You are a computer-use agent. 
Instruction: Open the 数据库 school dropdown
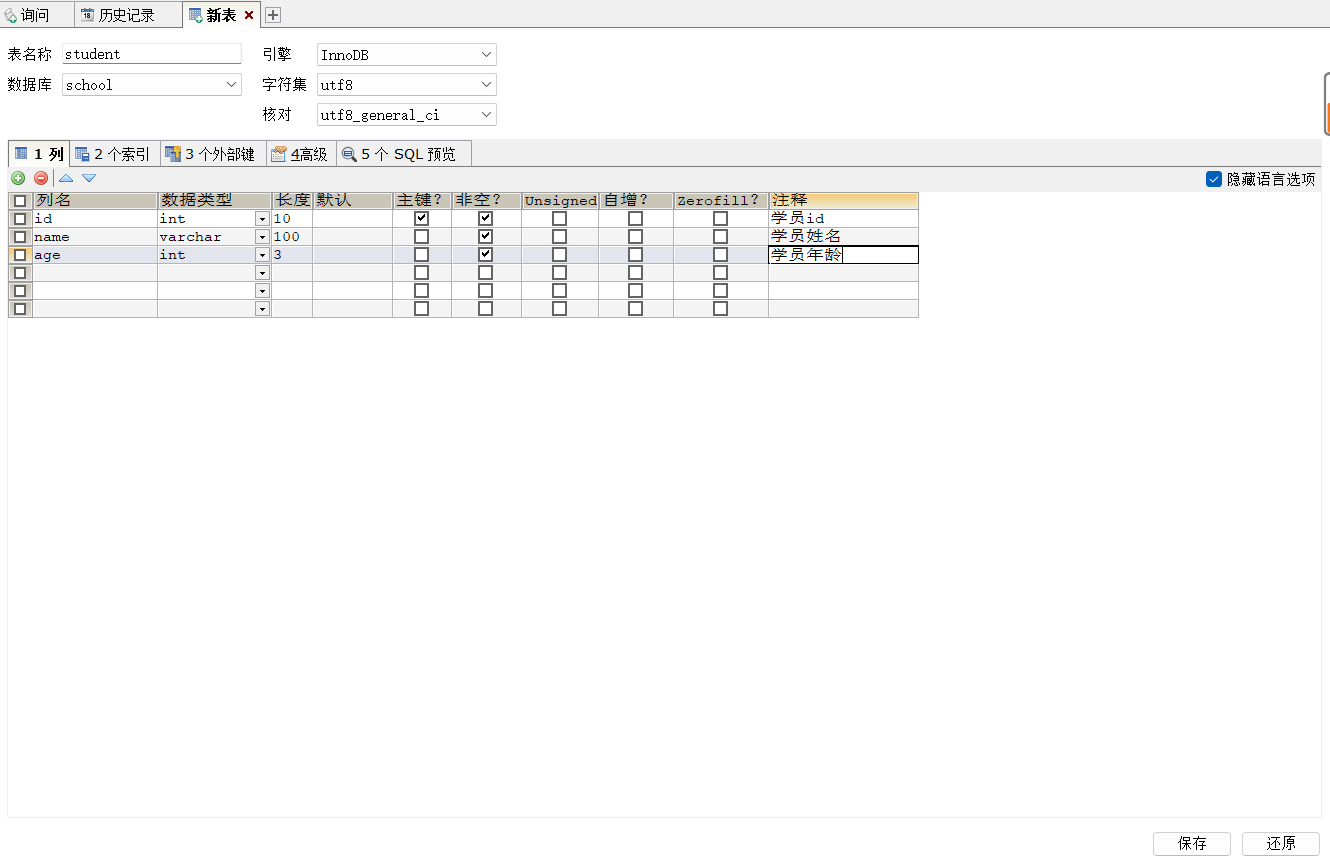tap(152, 85)
